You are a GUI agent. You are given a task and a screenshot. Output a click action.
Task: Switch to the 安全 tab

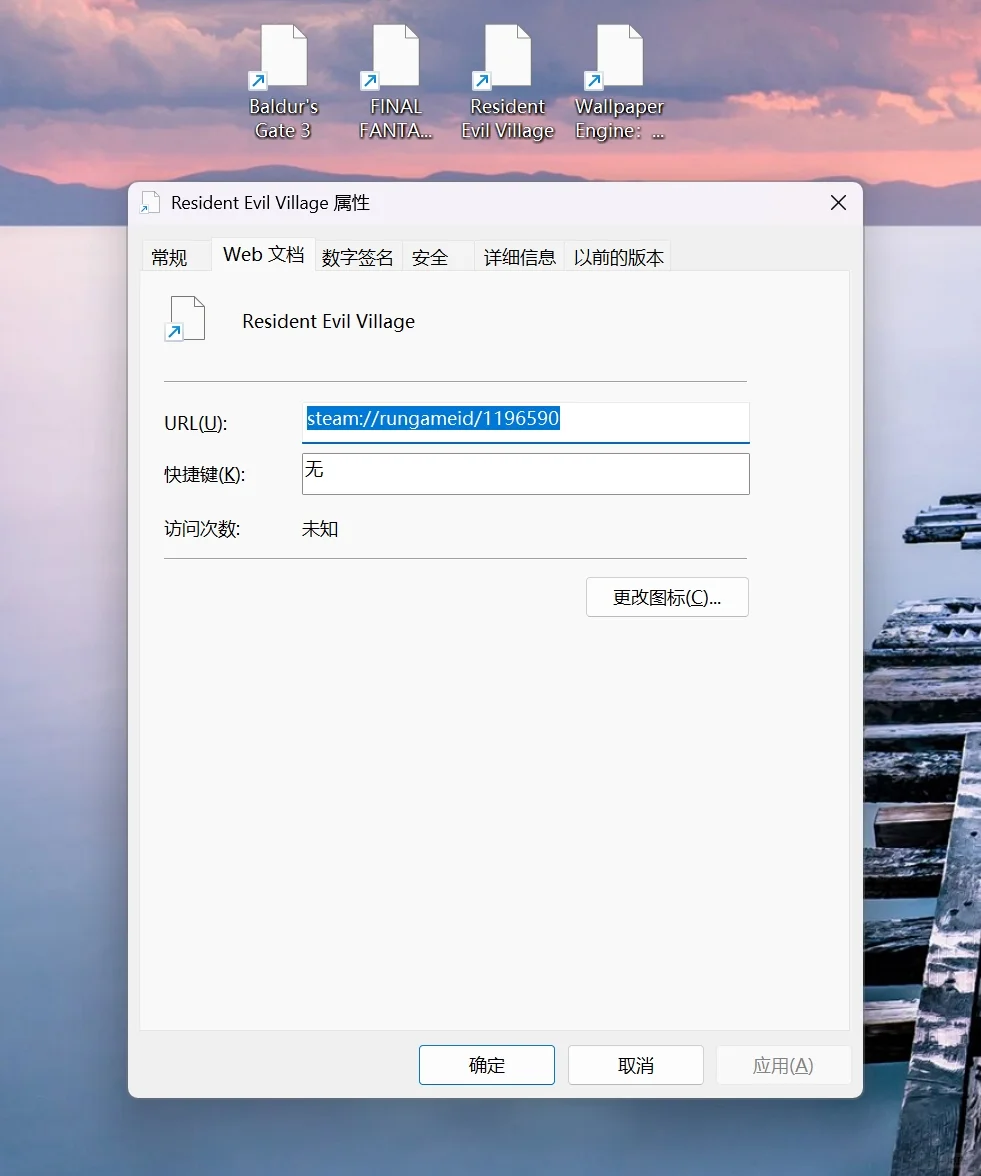(431, 257)
